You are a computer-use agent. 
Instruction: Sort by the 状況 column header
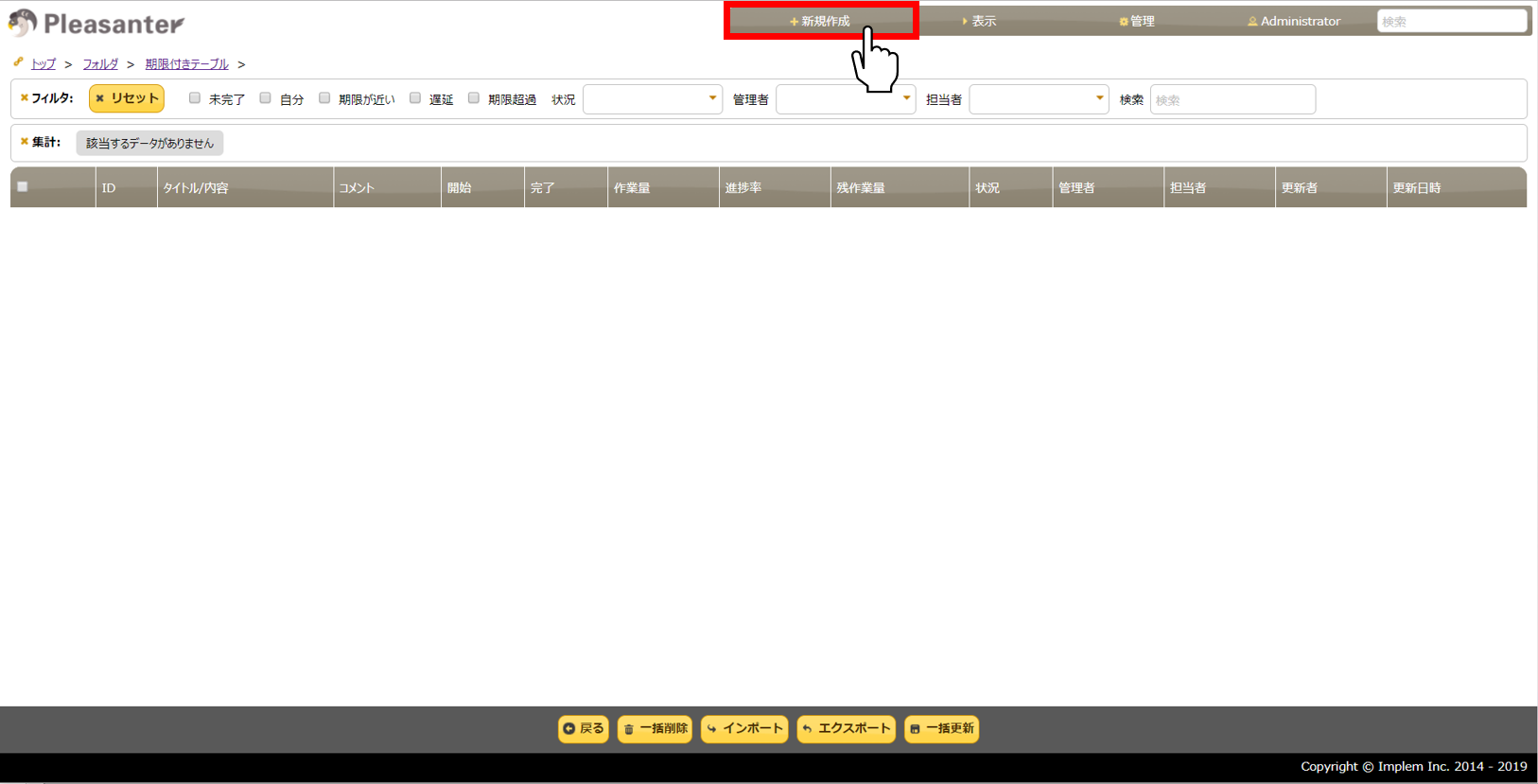click(x=1011, y=187)
